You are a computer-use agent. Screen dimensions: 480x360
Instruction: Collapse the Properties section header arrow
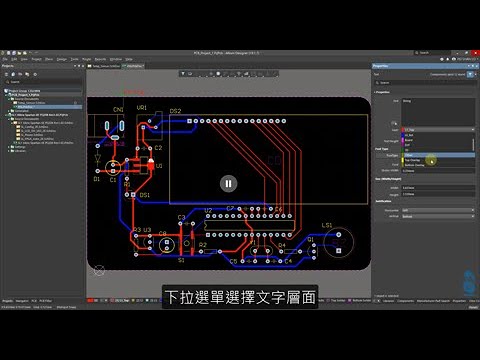375,92
